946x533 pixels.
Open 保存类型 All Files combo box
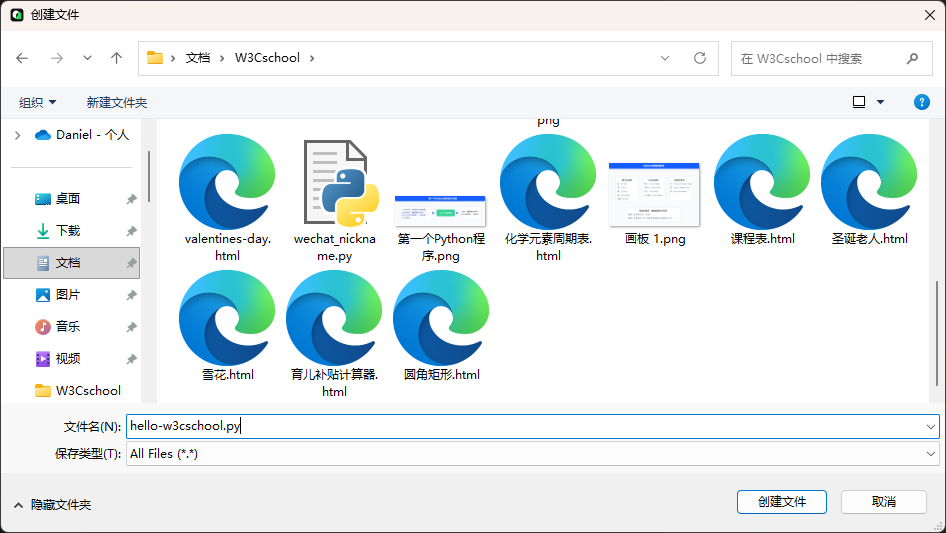[533, 453]
